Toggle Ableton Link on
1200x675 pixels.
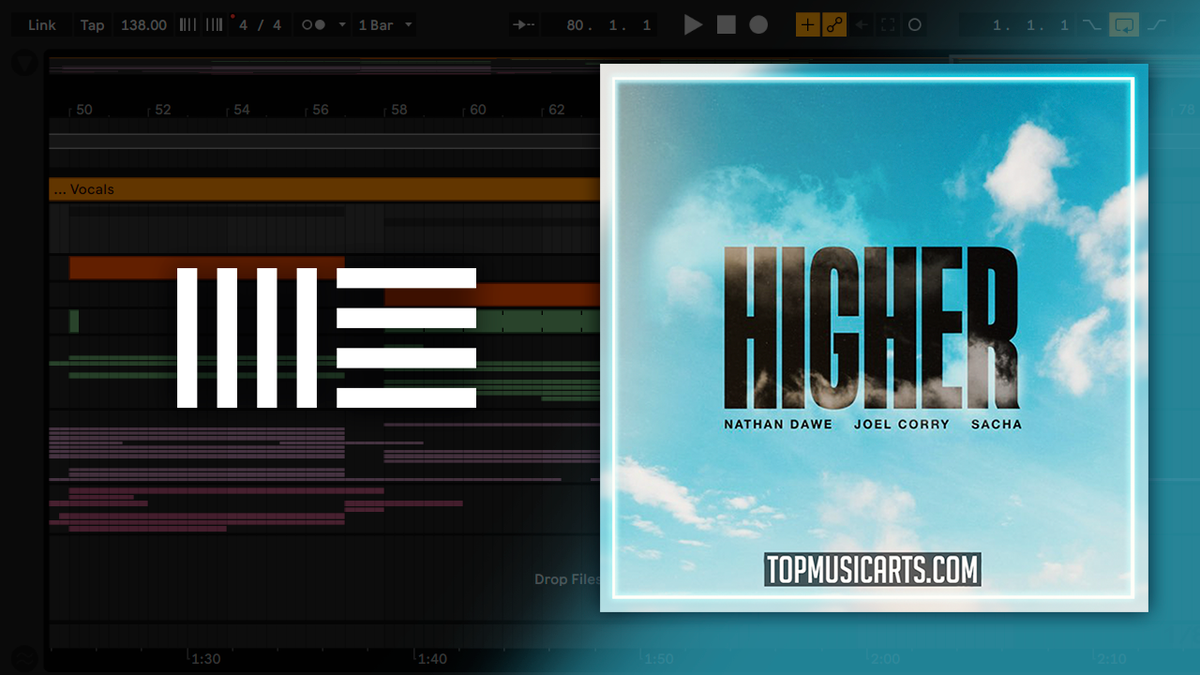tap(40, 24)
